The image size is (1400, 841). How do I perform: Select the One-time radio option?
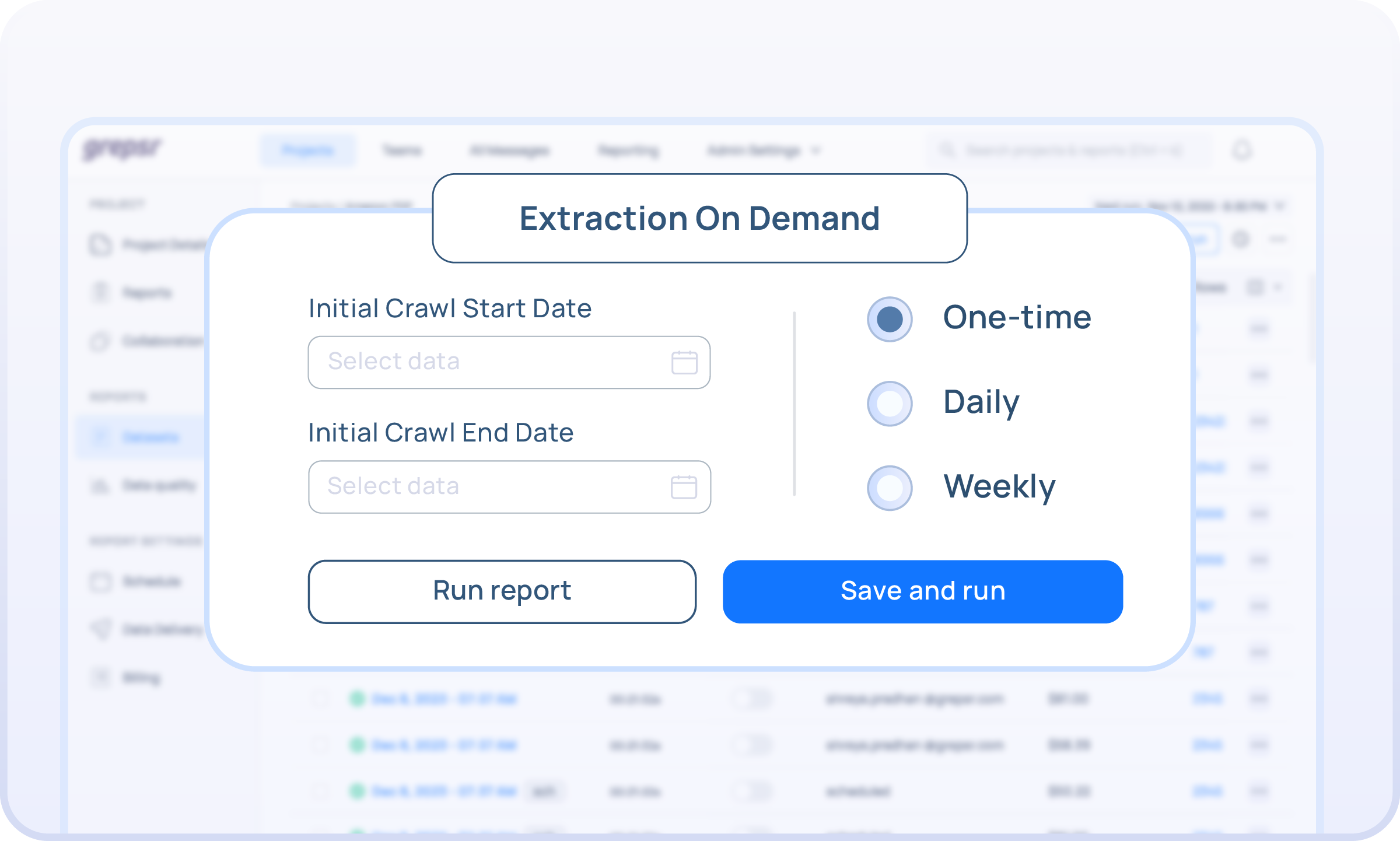[890, 319]
